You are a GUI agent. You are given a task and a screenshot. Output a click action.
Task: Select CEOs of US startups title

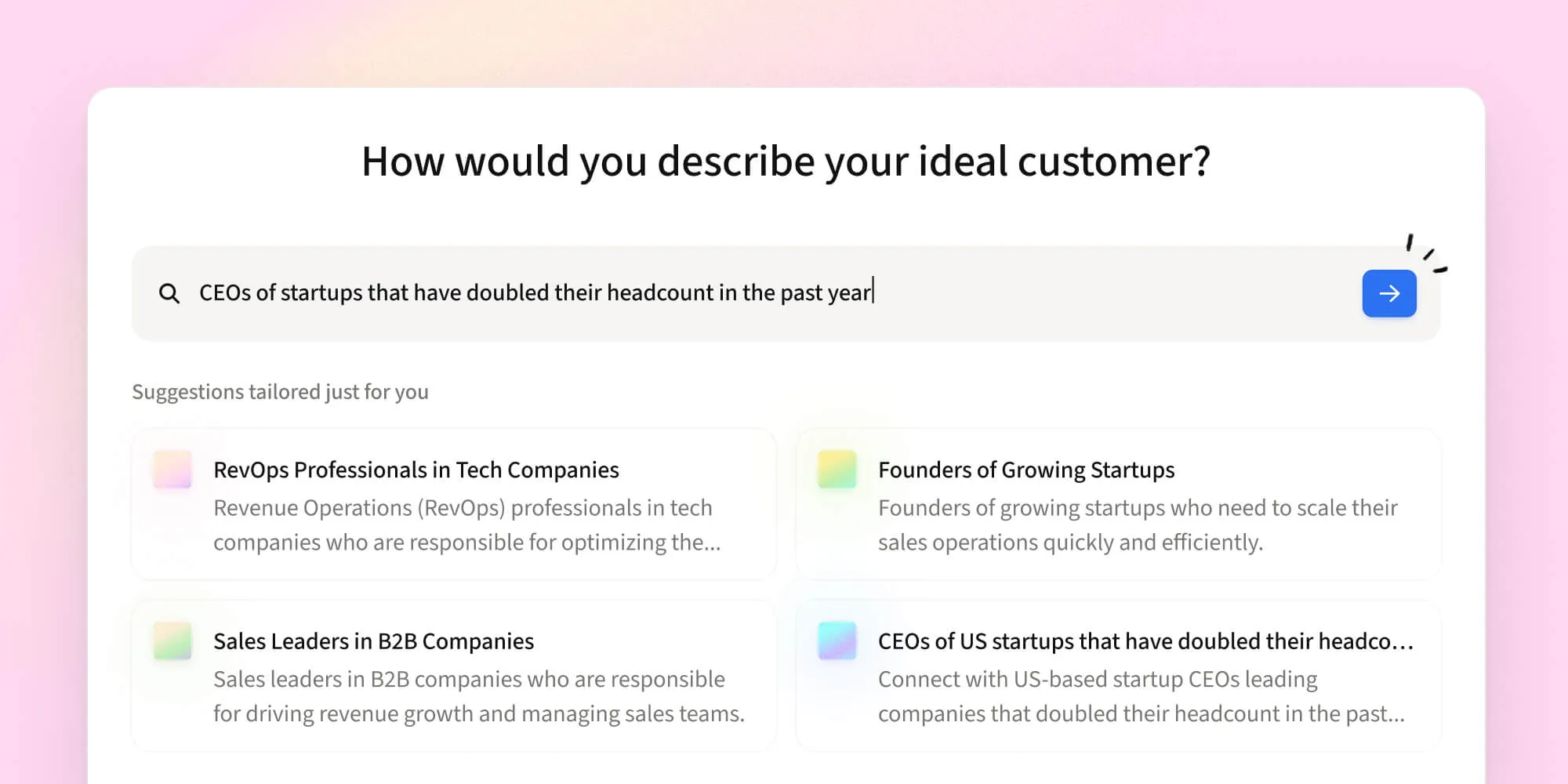click(x=1145, y=641)
